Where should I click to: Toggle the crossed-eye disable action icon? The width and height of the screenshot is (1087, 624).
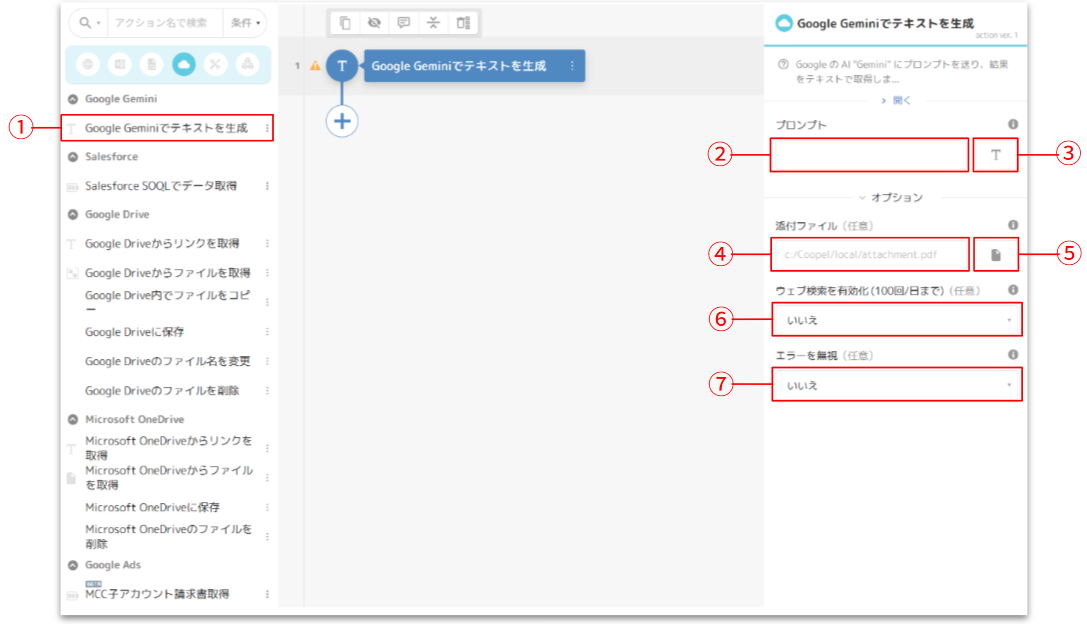tap(374, 23)
